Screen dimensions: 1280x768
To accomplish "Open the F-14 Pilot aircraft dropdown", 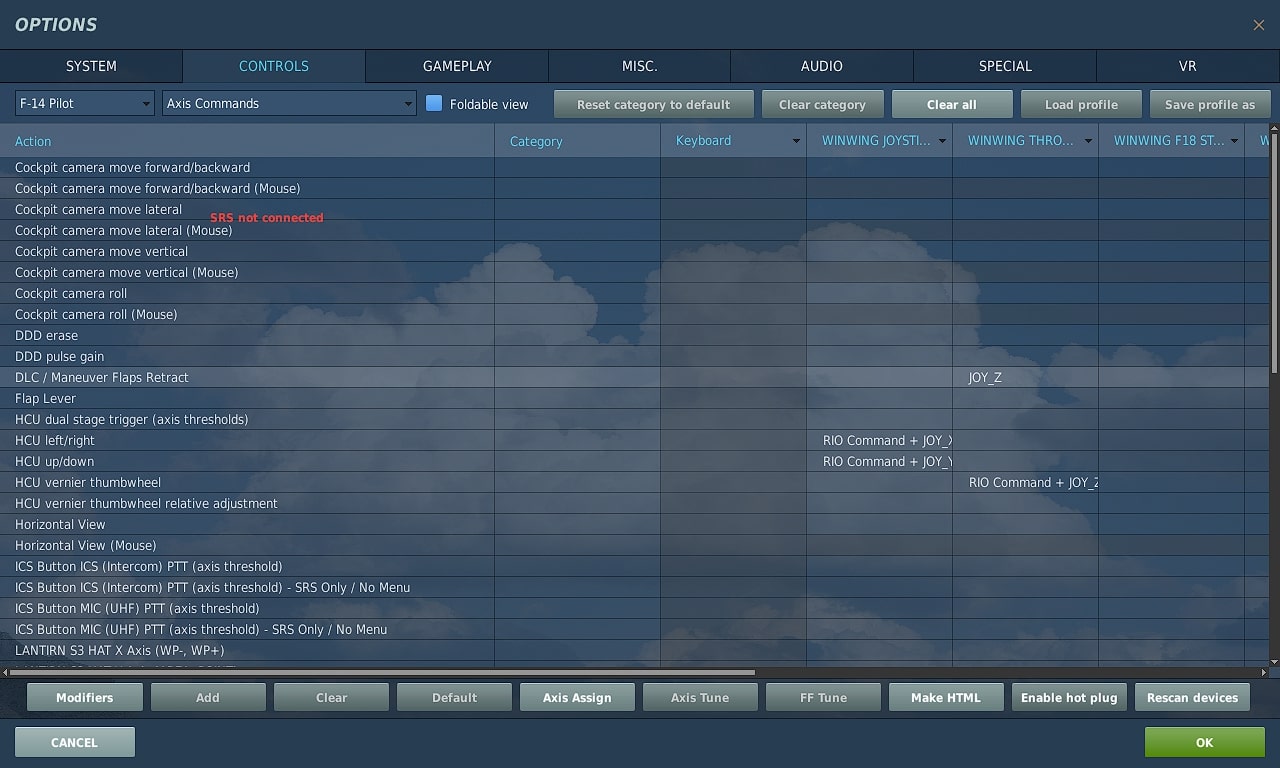I will pyautogui.click(x=84, y=103).
